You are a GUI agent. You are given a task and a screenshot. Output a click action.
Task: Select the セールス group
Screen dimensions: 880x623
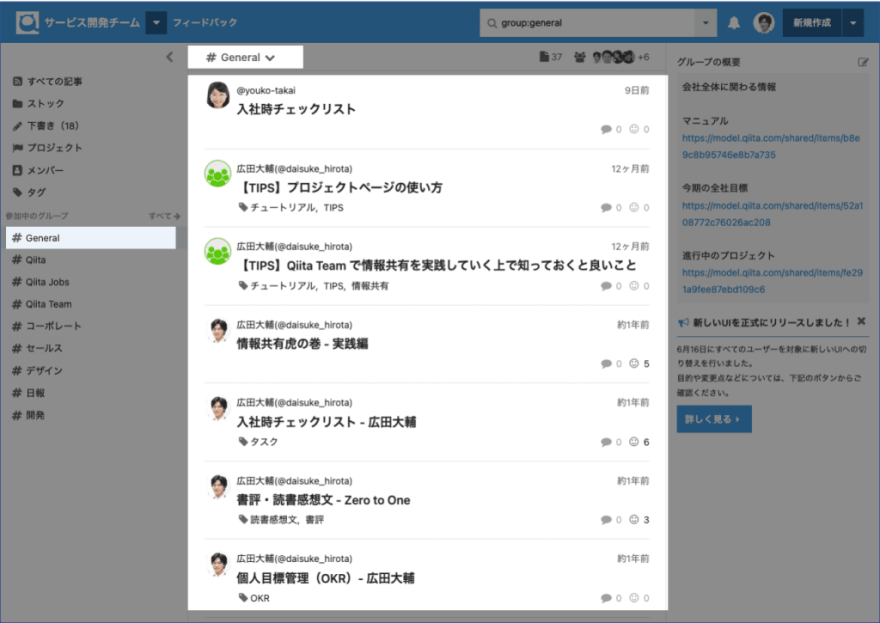coord(37,348)
